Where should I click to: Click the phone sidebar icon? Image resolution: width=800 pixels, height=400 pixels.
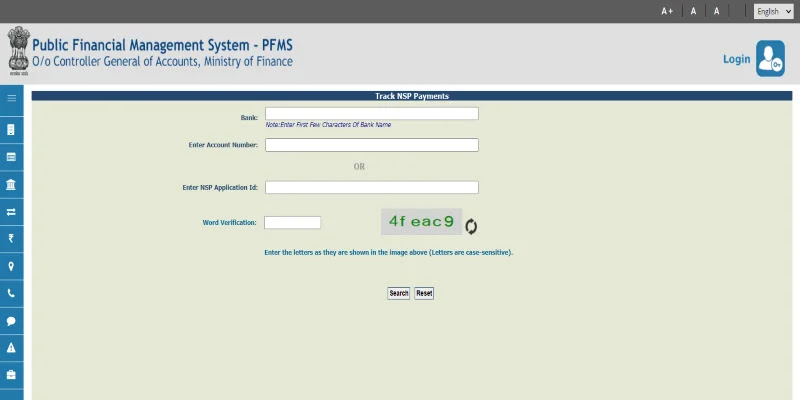click(11, 293)
